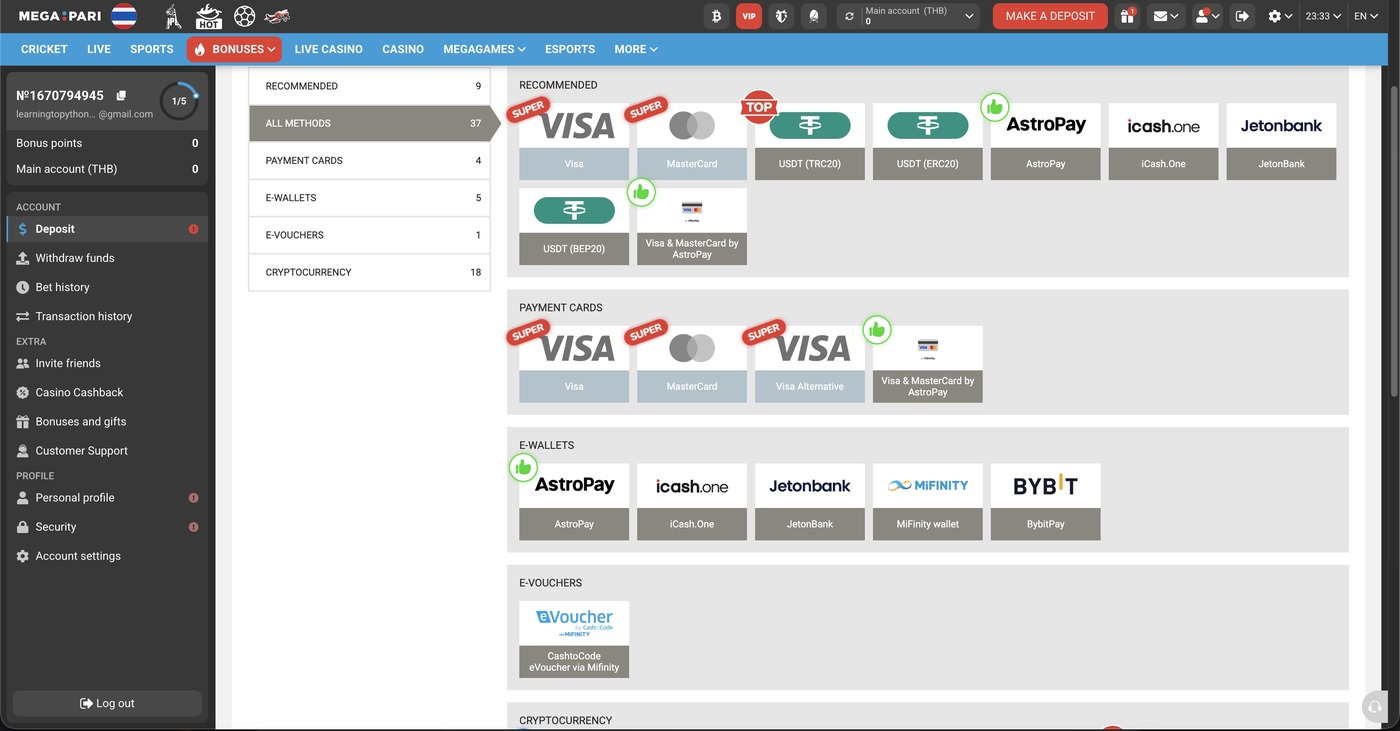
Task: Choose BybitPay e-wallet
Action: coord(1046,501)
